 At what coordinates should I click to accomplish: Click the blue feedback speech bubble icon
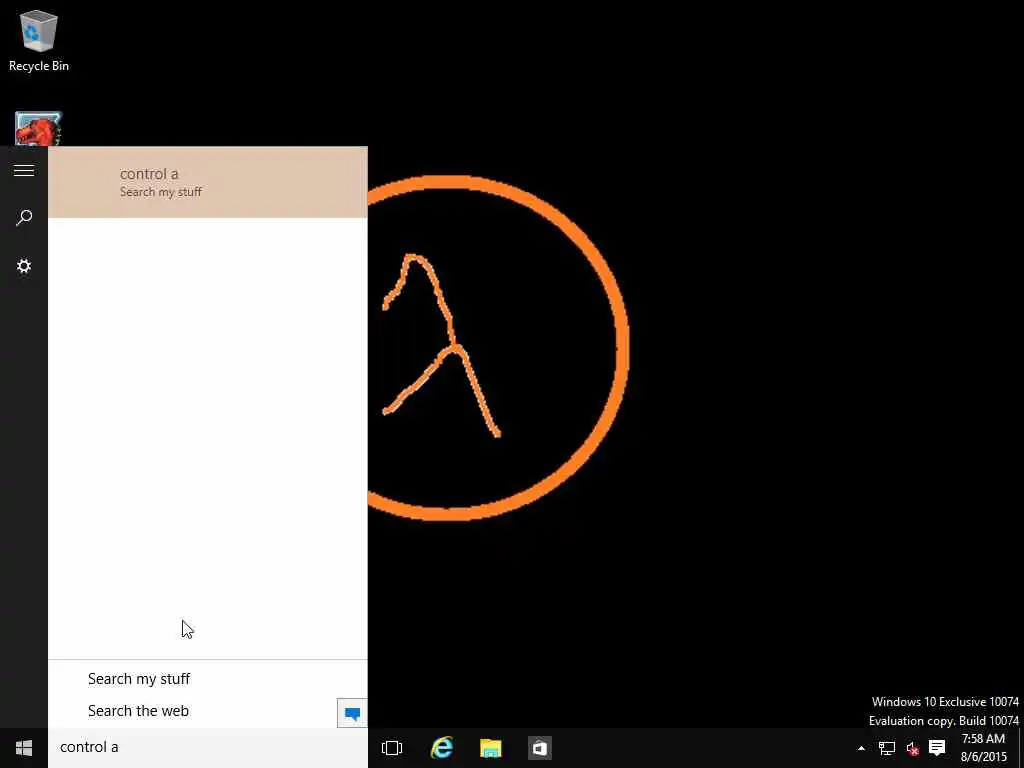coord(352,713)
